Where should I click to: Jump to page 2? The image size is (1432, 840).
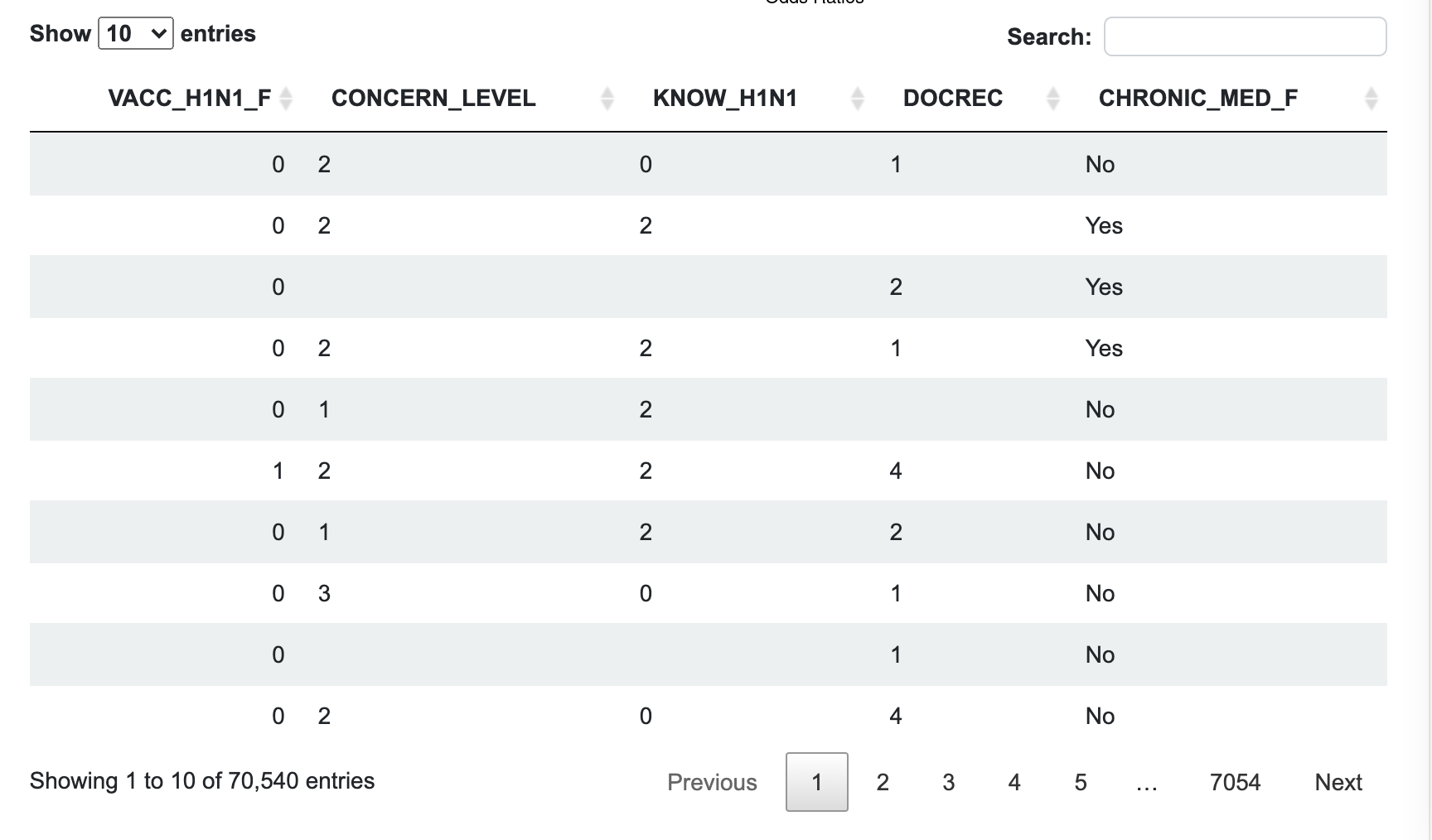[x=883, y=782]
